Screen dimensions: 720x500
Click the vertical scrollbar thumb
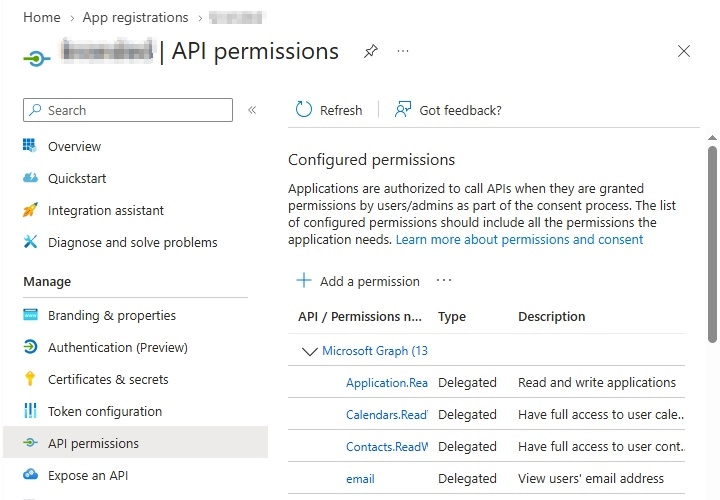[712, 244]
